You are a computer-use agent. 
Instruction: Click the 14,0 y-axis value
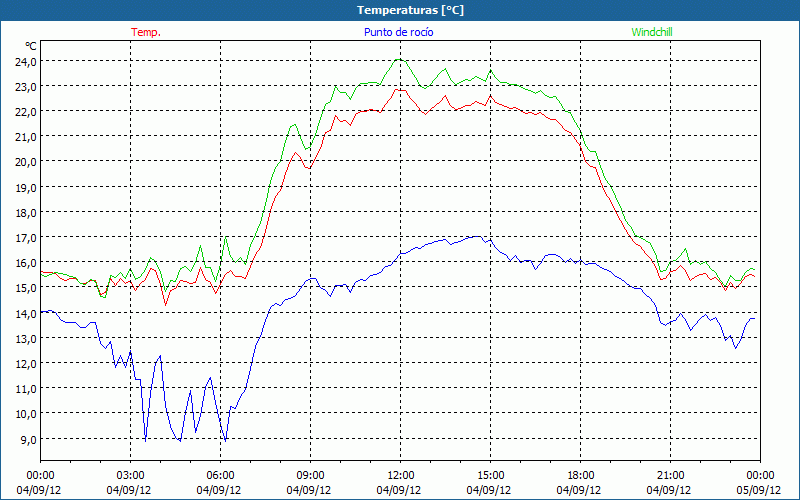pos(27,313)
